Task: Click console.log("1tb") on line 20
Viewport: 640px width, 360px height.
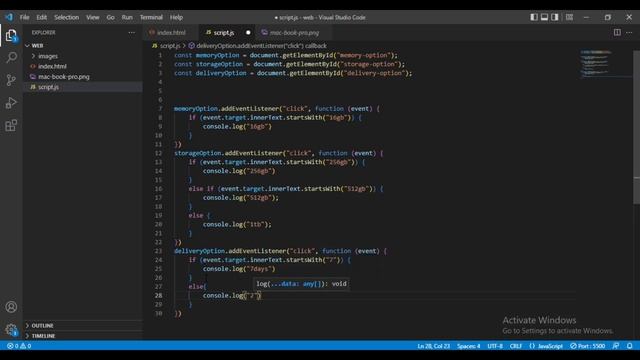Action: (237, 224)
